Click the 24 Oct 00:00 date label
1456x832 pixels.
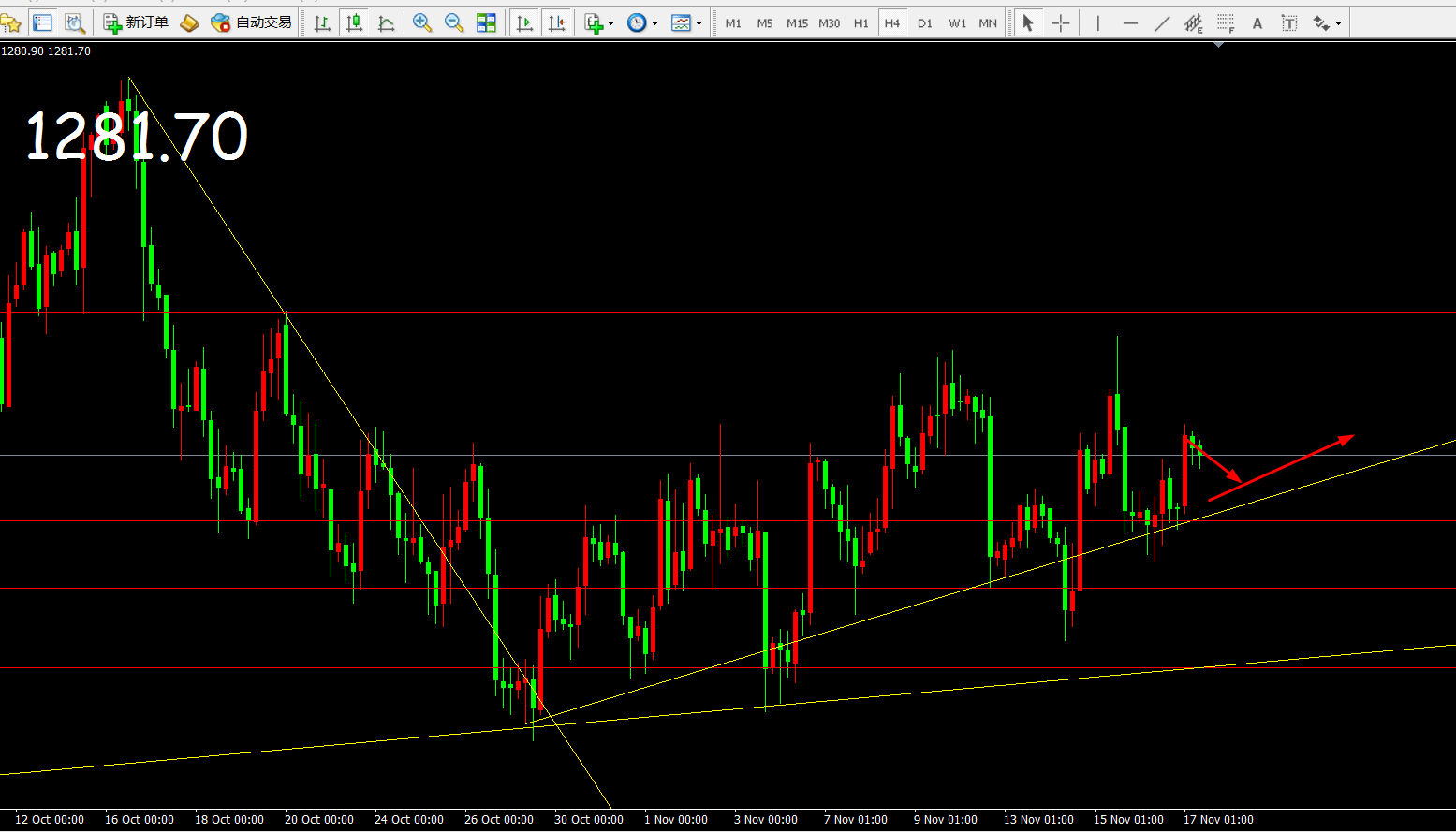(x=409, y=820)
